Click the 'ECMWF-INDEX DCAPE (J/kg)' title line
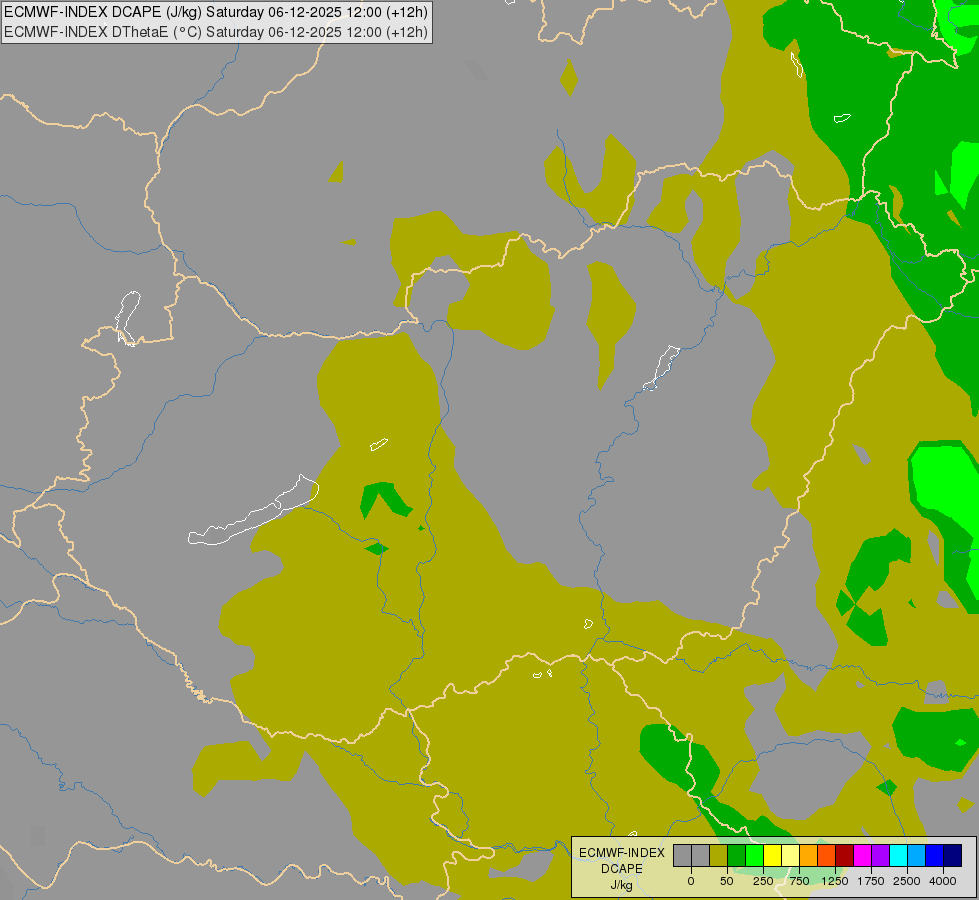 coord(216,12)
